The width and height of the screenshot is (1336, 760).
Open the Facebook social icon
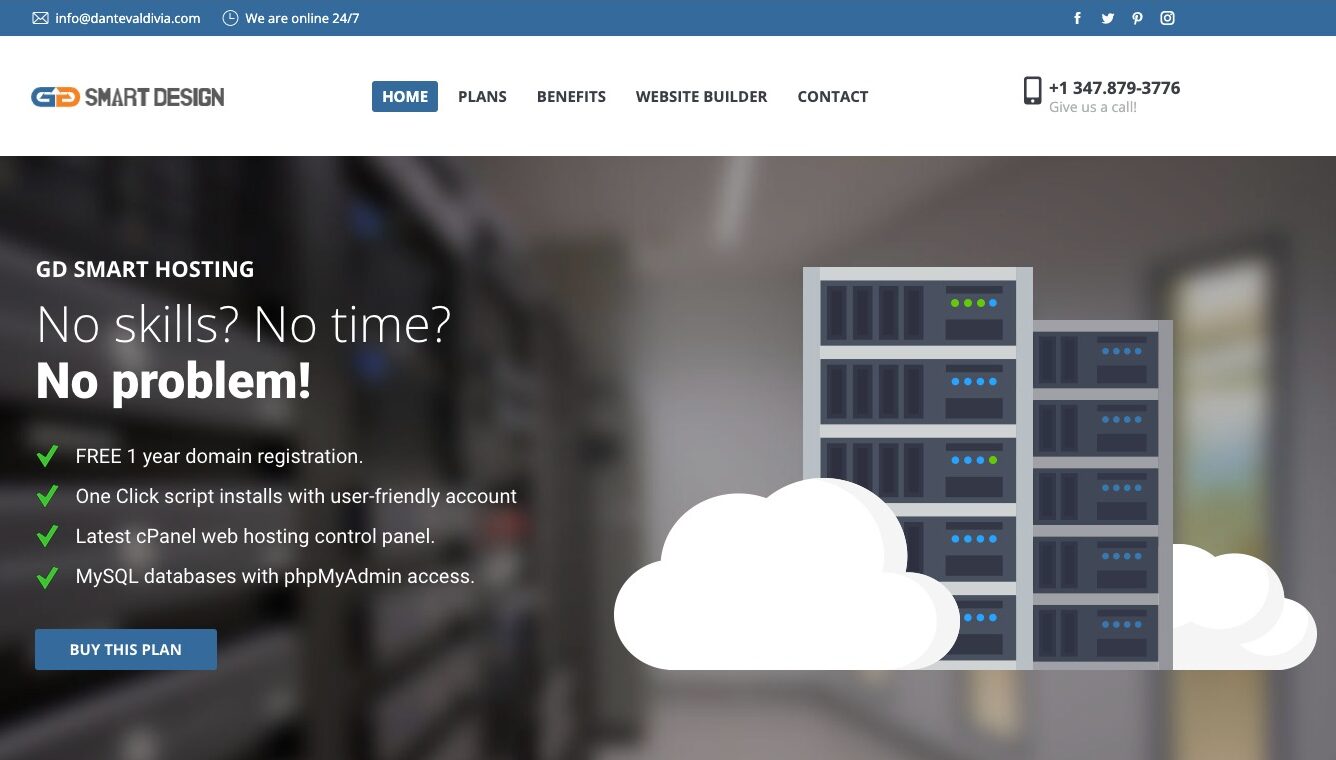coord(1077,18)
